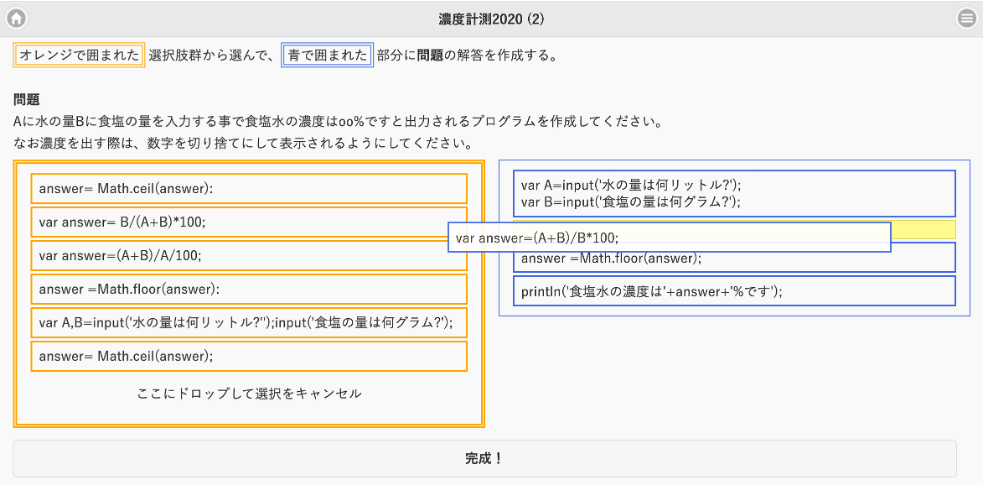Screen dimensions: 984x486
Task: Click the 'ここにドロップして選択をキャンセル' cancel area
Action: pos(249,394)
